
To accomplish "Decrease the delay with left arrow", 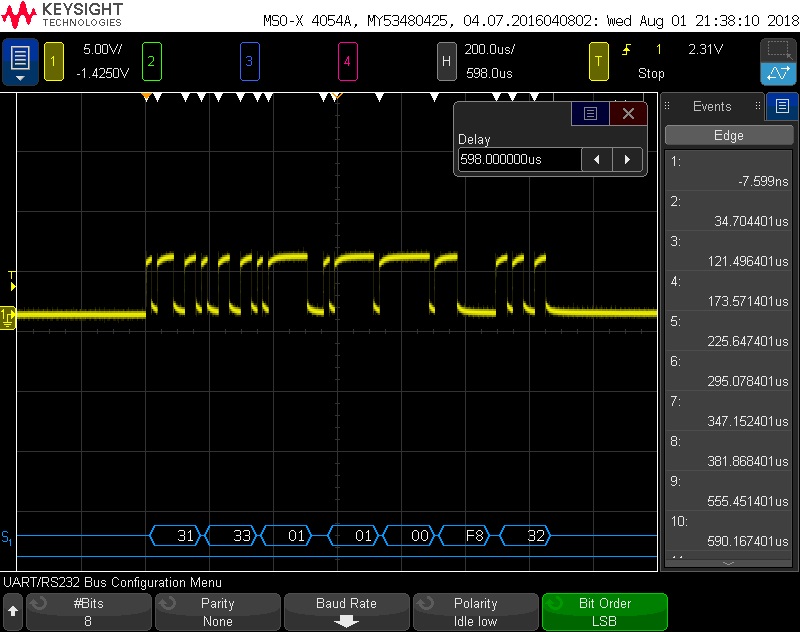I will pyautogui.click(x=597, y=159).
